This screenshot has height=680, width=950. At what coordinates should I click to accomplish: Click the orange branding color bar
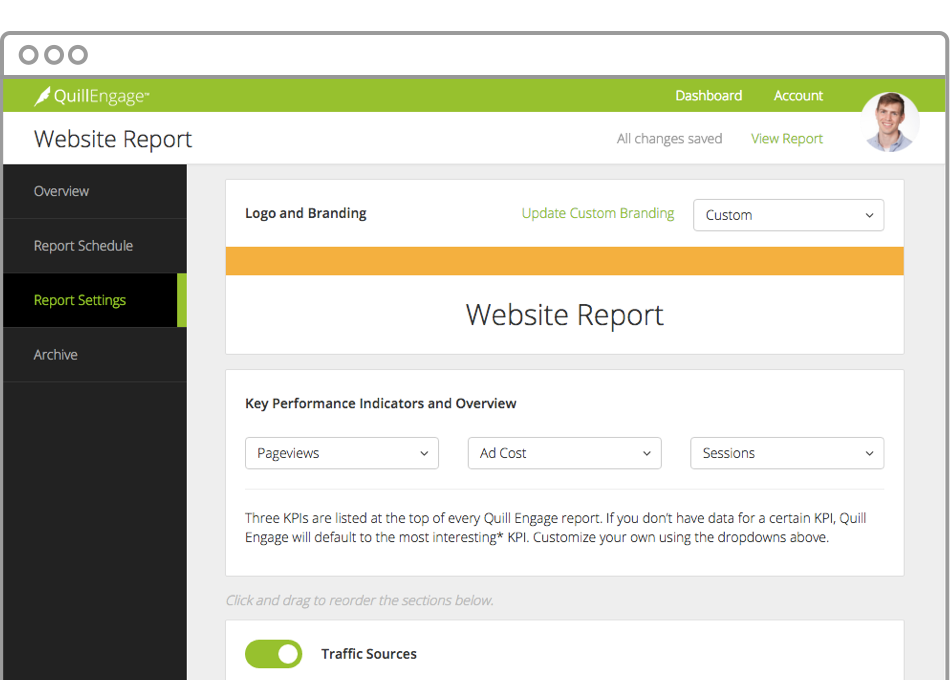(x=565, y=261)
